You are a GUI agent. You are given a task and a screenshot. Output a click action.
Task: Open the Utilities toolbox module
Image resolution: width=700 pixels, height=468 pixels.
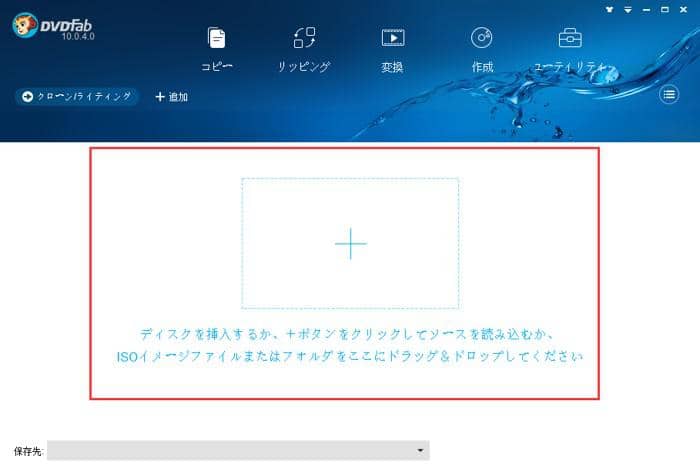pyautogui.click(x=570, y=49)
